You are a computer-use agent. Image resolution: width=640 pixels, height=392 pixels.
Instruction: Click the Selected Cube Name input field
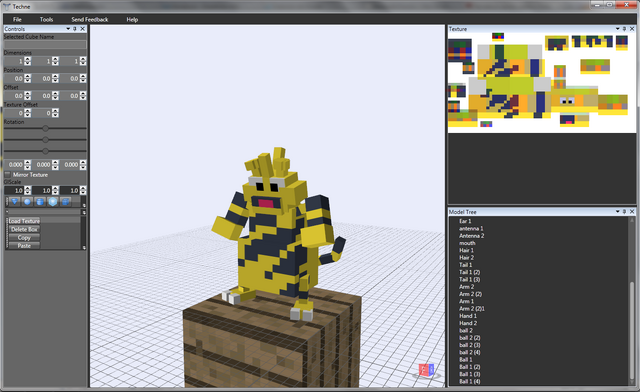point(45,44)
